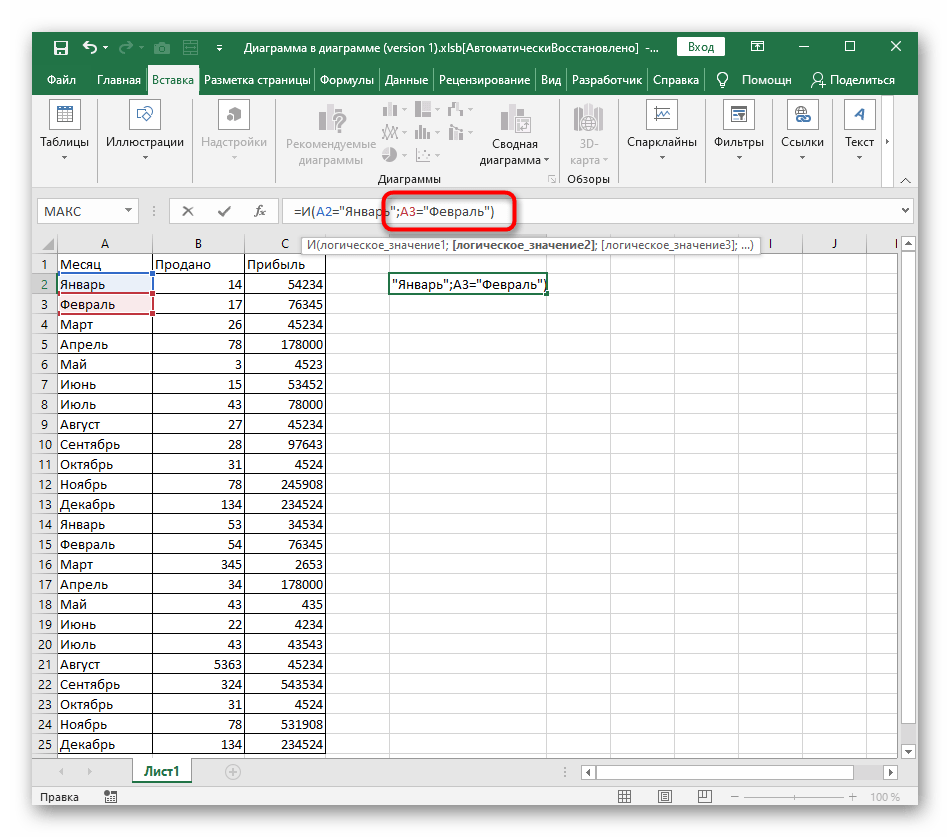The height and width of the screenshot is (837, 950).
Task: Open Insert Function via the fx icon
Action: coord(260,211)
